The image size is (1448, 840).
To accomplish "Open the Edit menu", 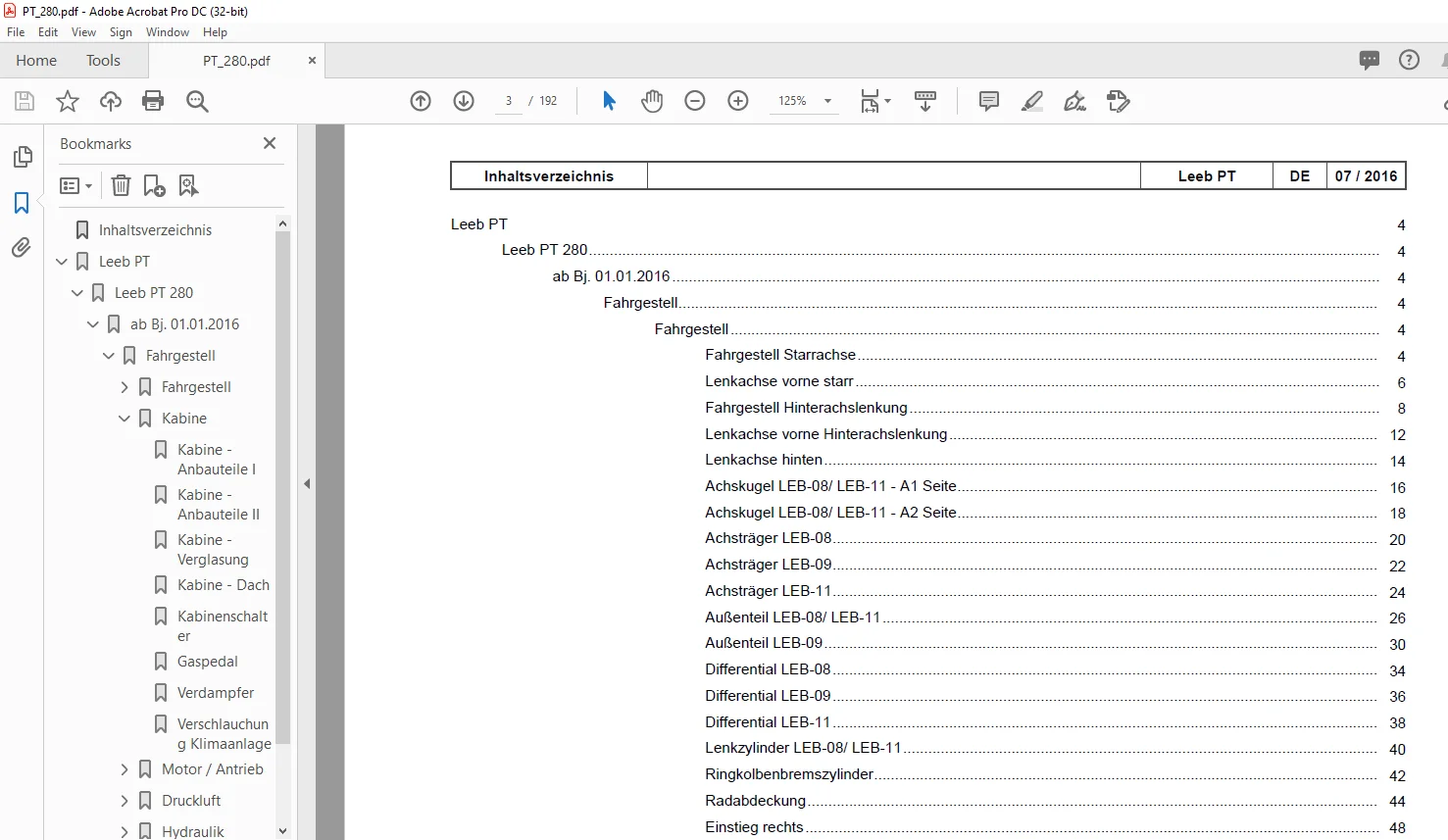I will coord(48,32).
